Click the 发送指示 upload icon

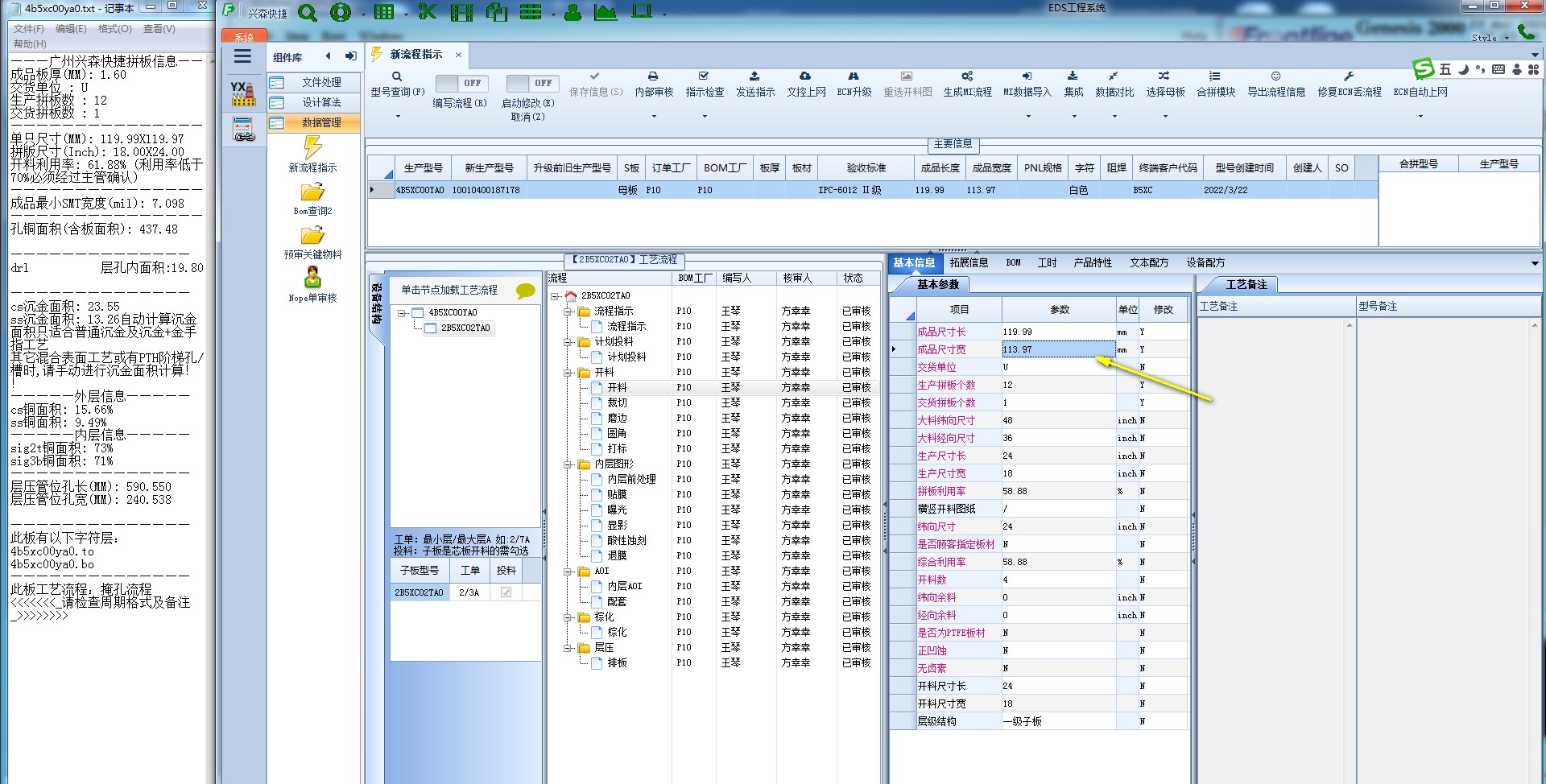[754, 76]
